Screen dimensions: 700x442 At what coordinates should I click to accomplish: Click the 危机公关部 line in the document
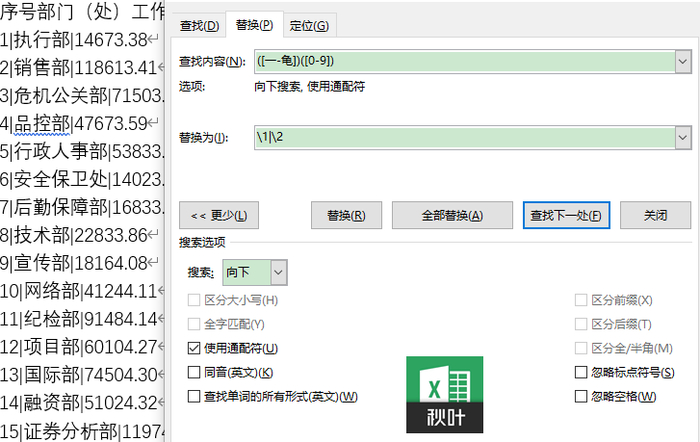(x=82, y=96)
